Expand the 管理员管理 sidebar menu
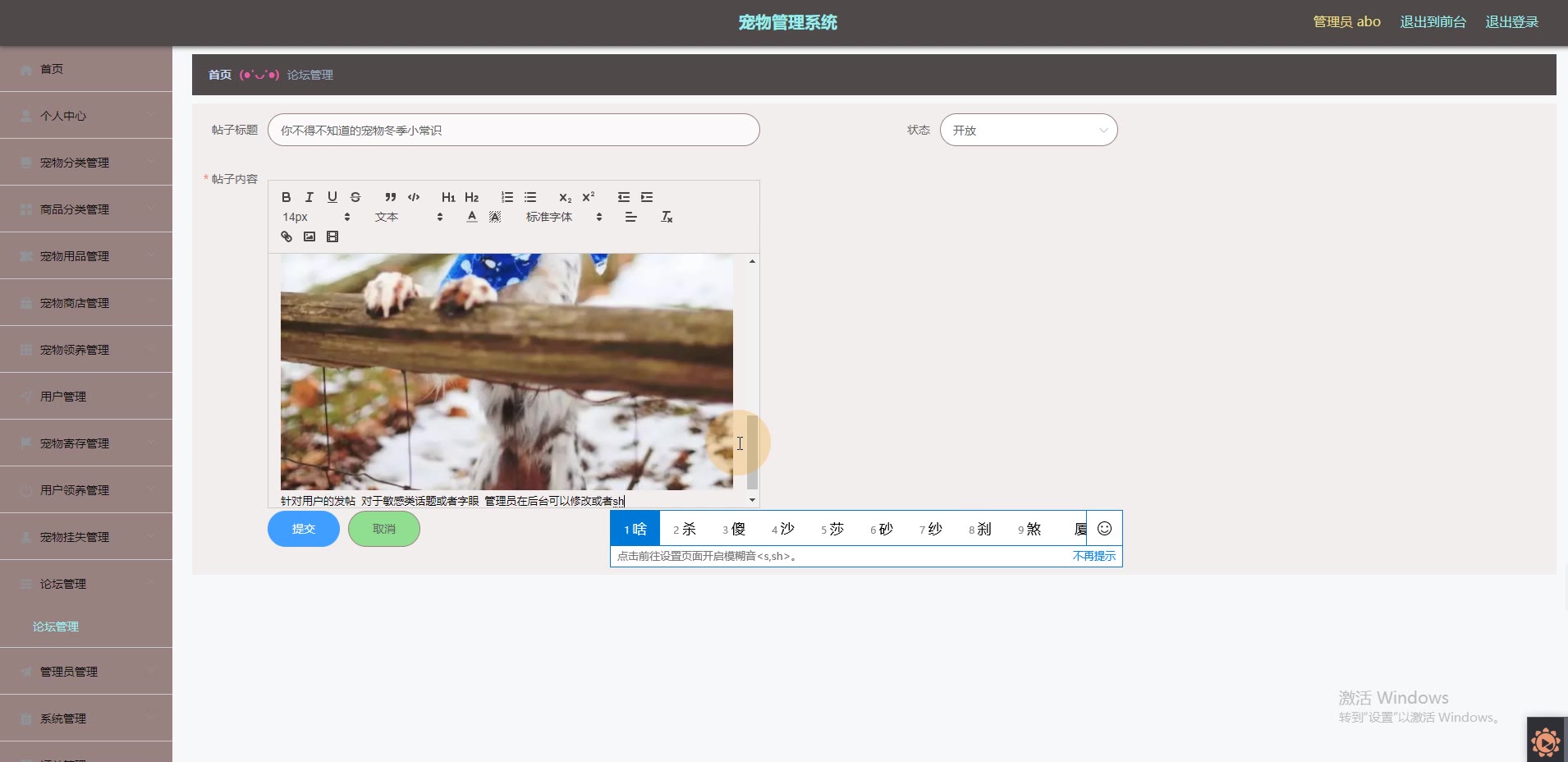This screenshot has height=762, width=1568. point(86,672)
